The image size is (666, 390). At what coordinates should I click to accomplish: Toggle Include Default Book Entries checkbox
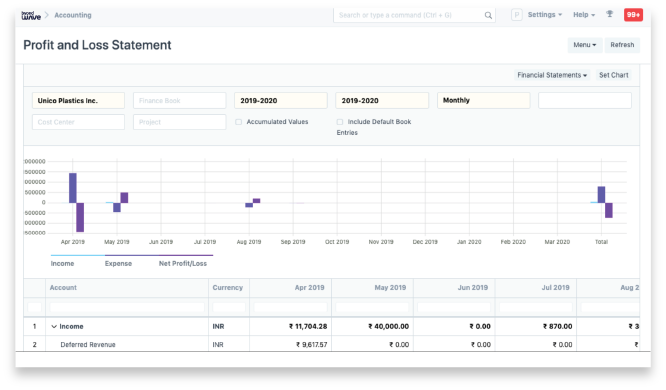coord(340,122)
